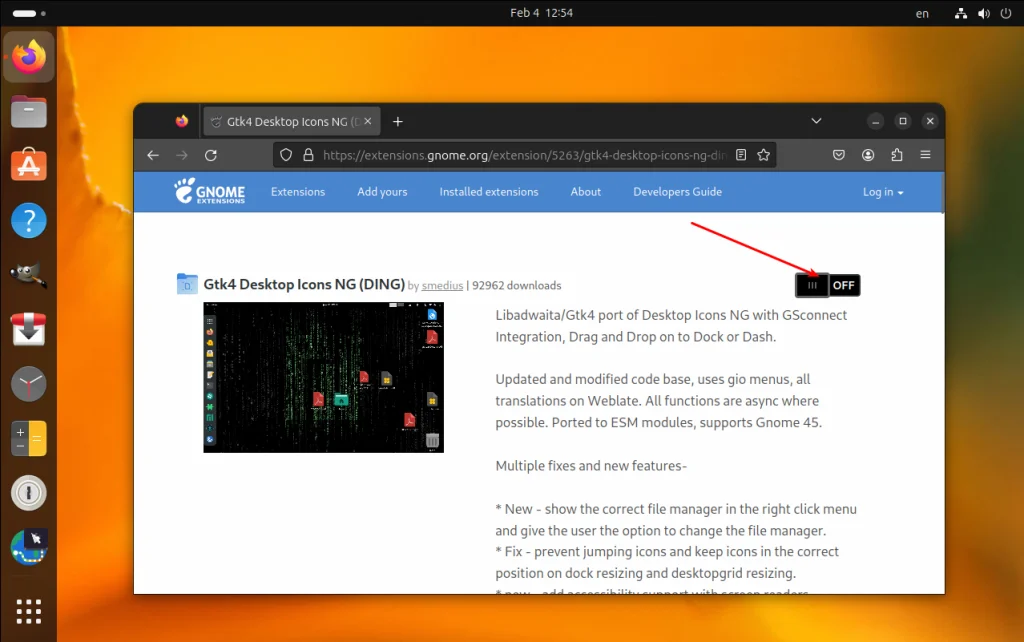Launch GIMP from the dock
This screenshot has height=642, width=1024.
(x=29, y=275)
